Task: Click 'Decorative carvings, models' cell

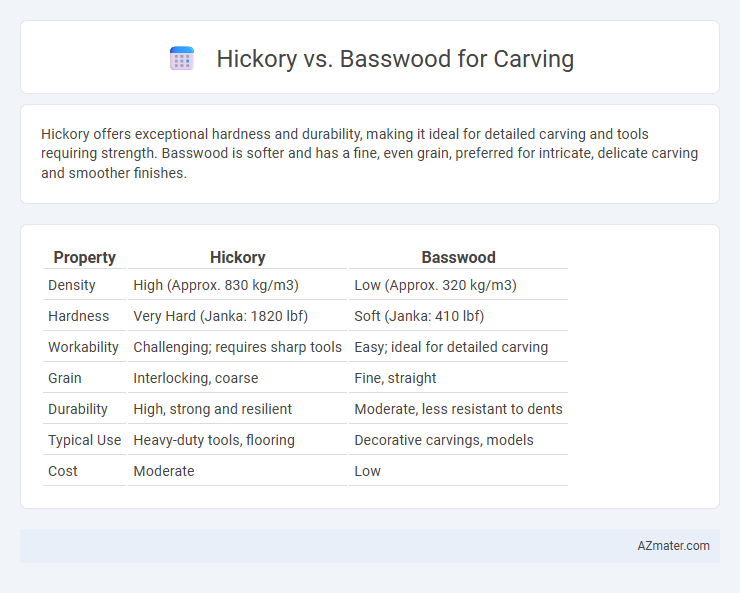Action: (x=458, y=440)
